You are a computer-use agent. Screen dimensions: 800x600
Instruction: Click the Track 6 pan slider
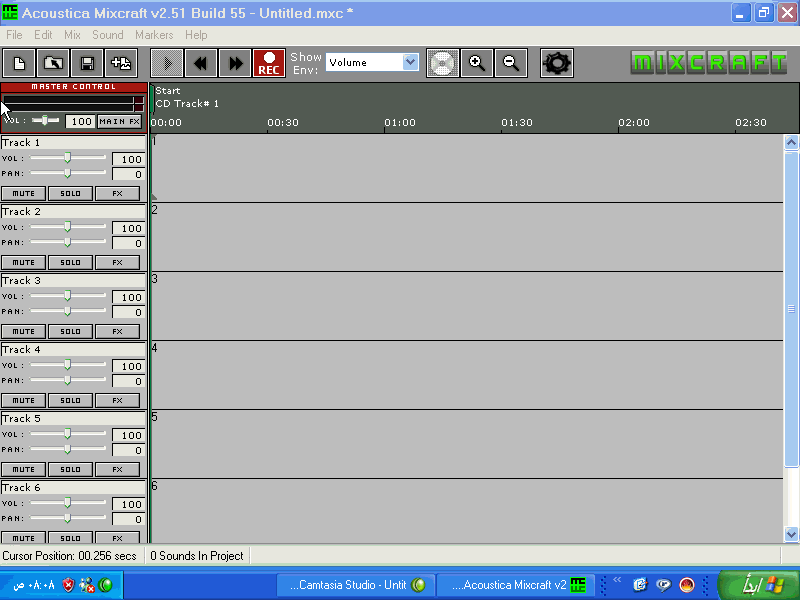click(67, 518)
